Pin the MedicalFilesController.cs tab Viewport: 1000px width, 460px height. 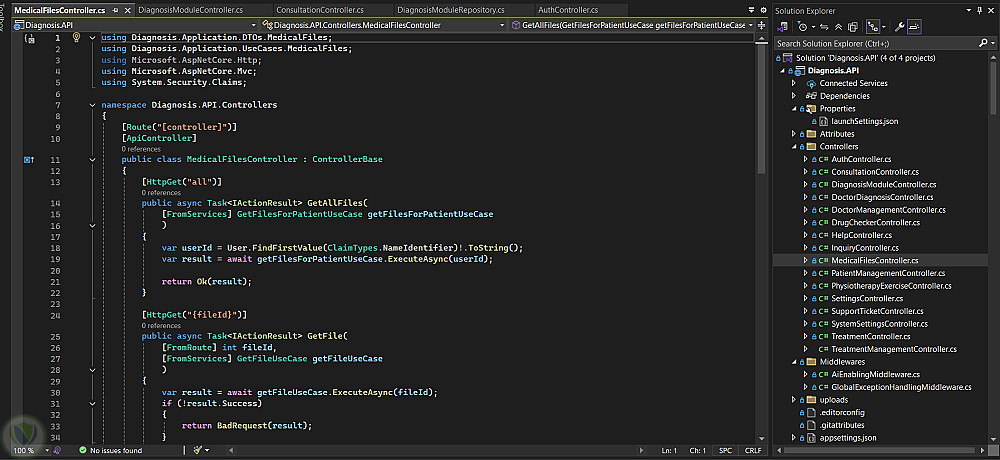pyautogui.click(x=115, y=10)
